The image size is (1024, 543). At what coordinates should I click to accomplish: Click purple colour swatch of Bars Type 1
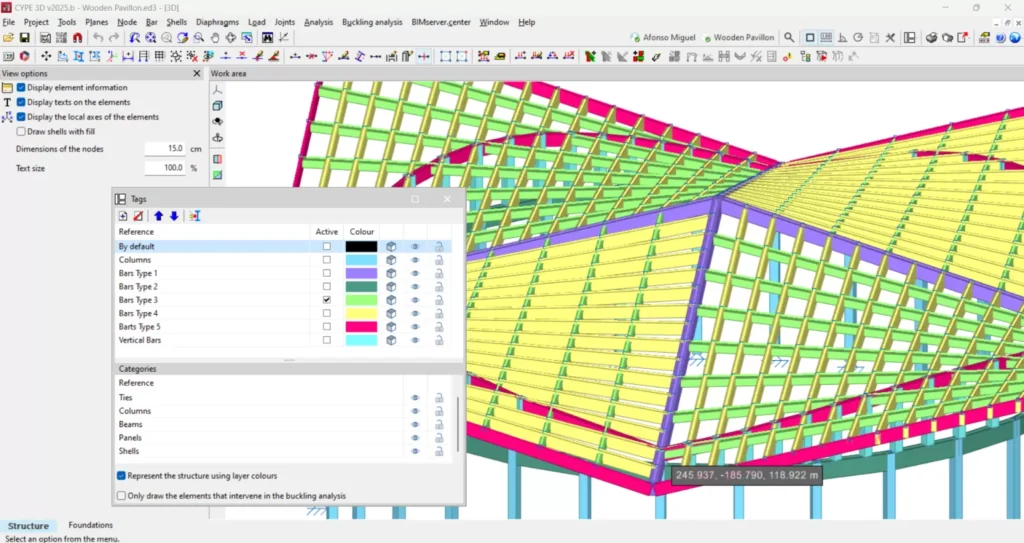coord(361,273)
